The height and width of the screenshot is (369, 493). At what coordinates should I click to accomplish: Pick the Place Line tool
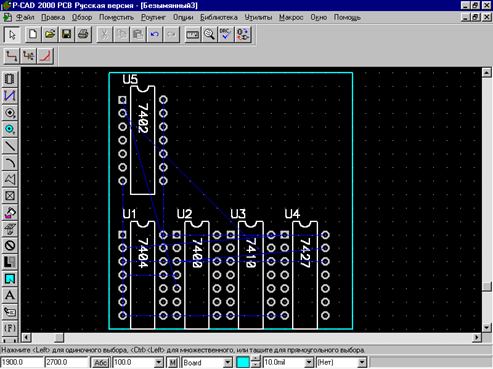coord(10,146)
